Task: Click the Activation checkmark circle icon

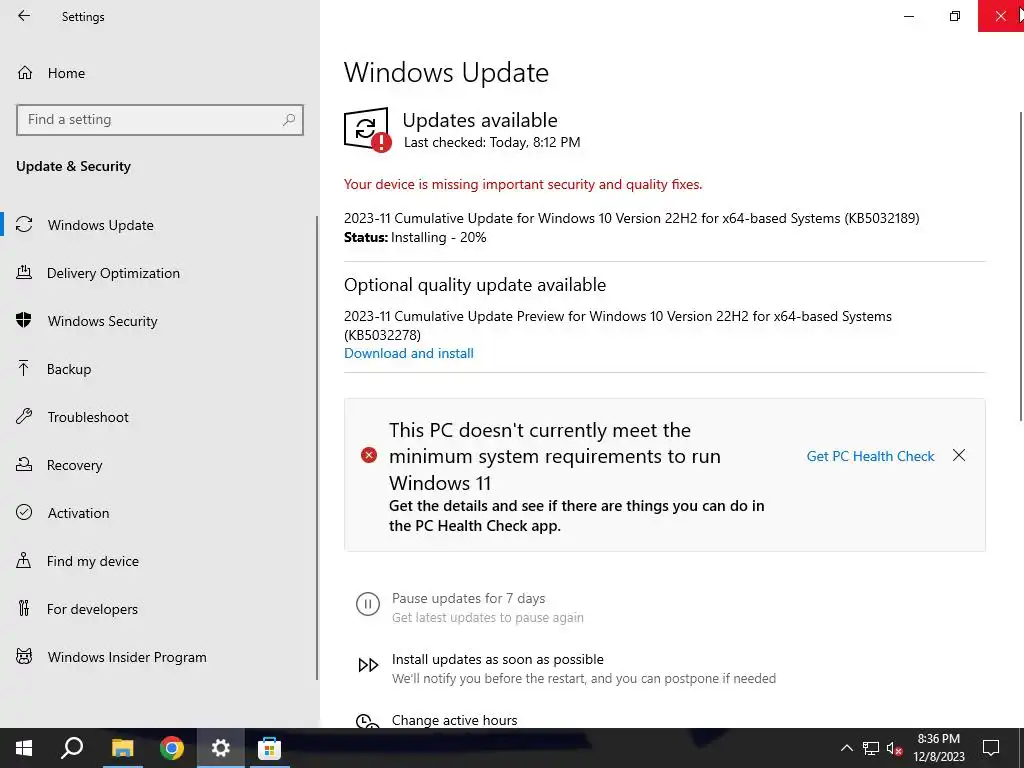Action: pyautogui.click(x=24, y=512)
